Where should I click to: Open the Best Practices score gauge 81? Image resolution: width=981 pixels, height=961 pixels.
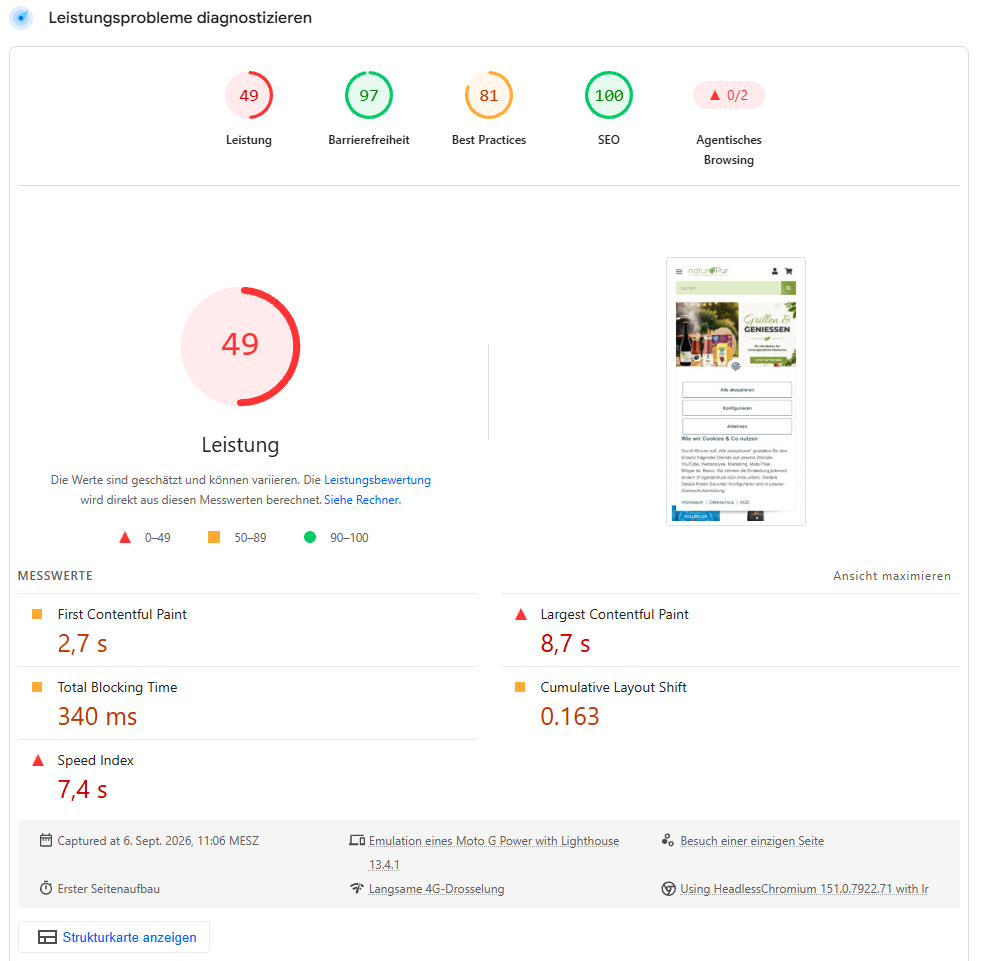click(489, 95)
